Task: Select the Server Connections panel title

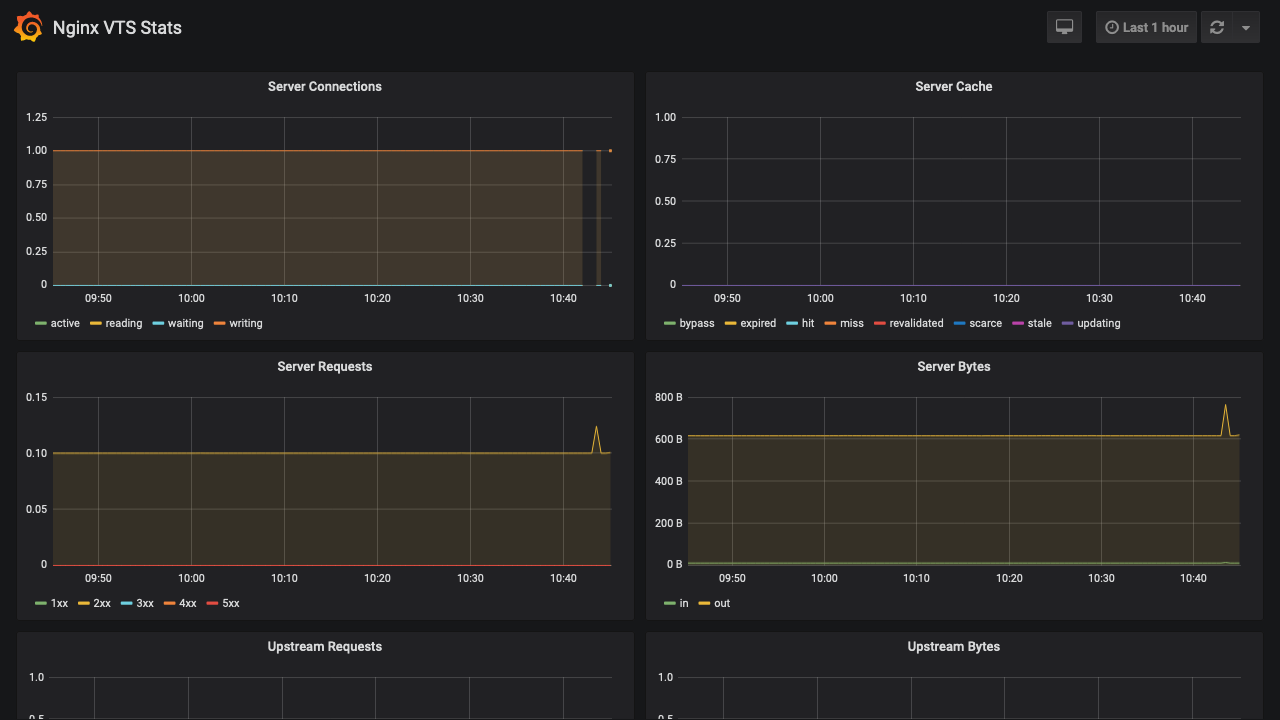Action: (x=324, y=86)
